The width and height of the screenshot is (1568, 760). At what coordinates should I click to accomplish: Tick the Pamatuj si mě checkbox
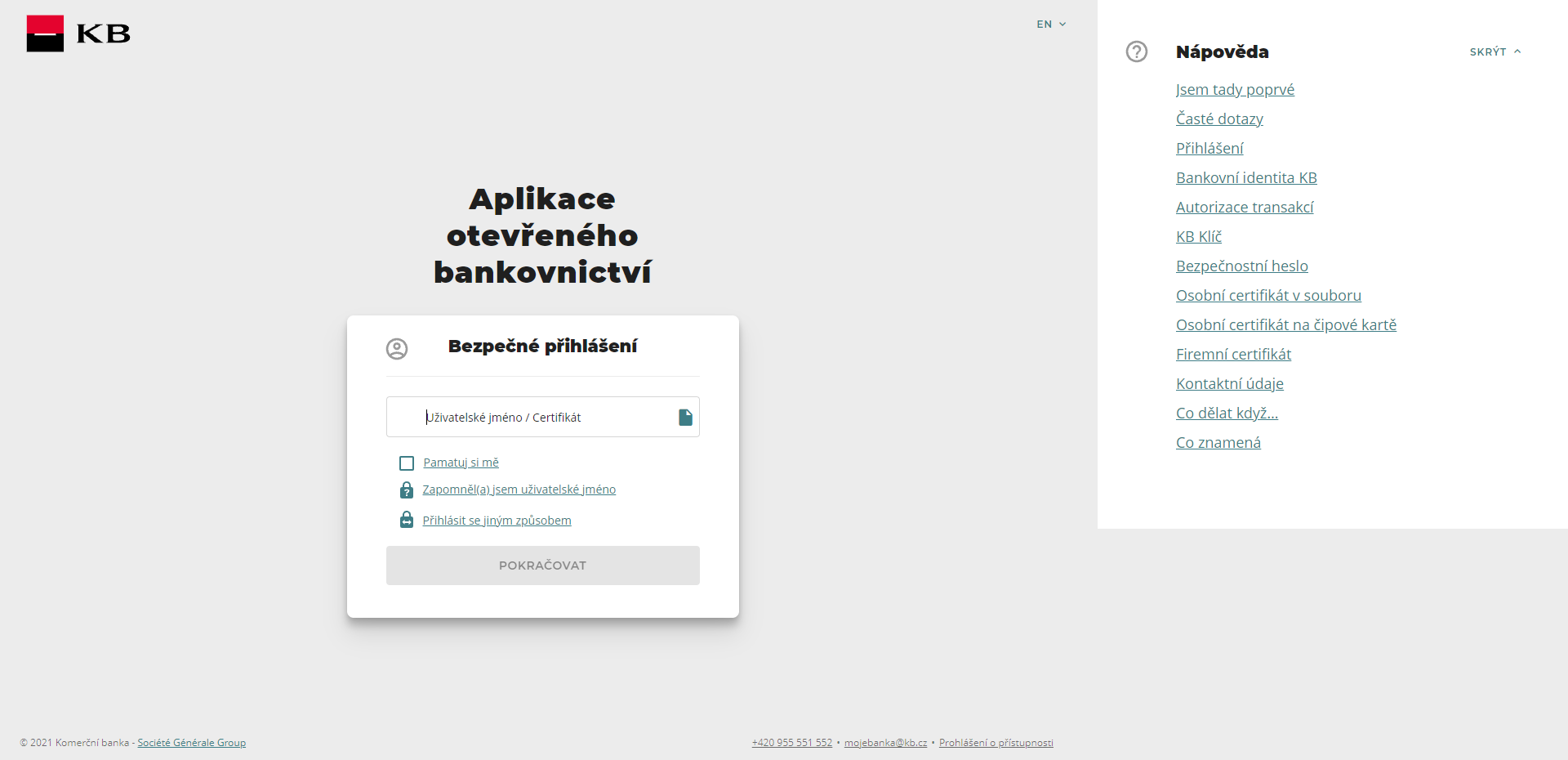[x=407, y=463]
